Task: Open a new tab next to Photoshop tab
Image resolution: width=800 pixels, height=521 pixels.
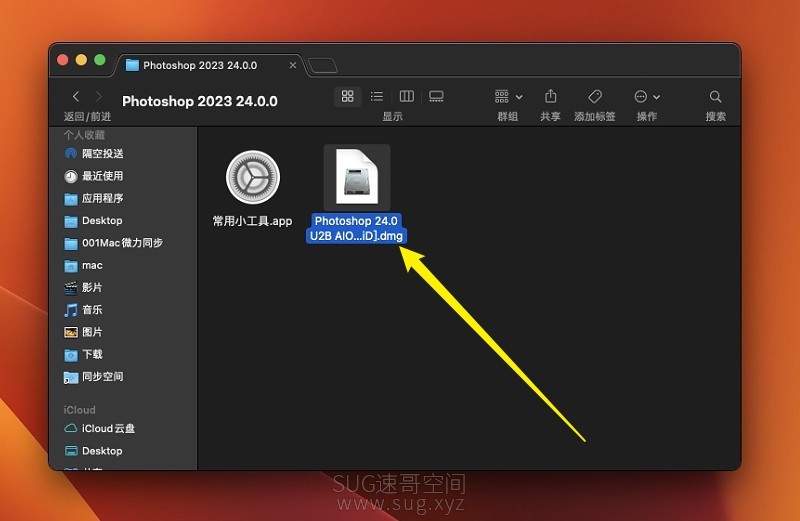Action: pos(323,65)
